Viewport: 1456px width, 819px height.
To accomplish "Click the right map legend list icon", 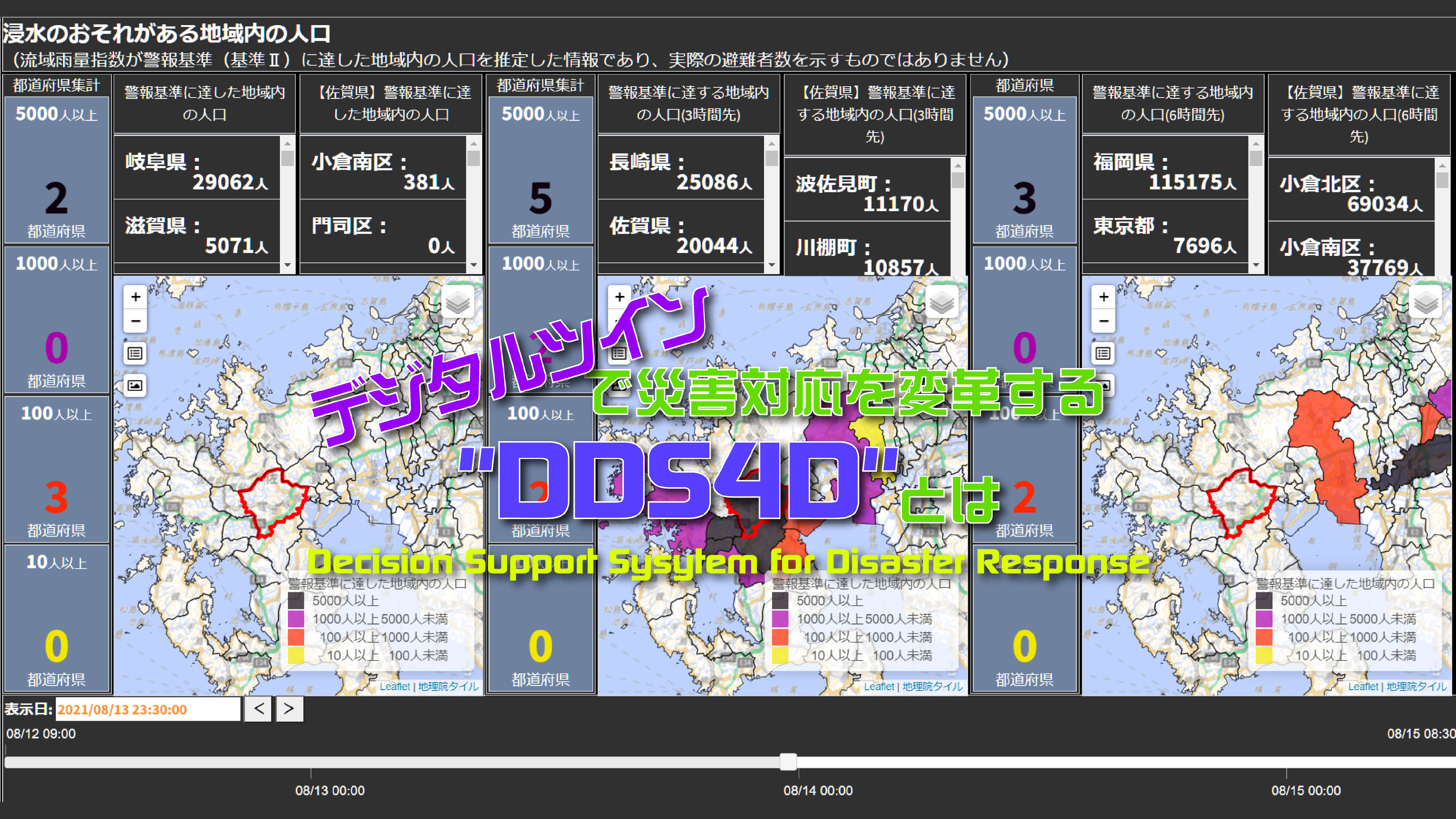I will pyautogui.click(x=1103, y=354).
